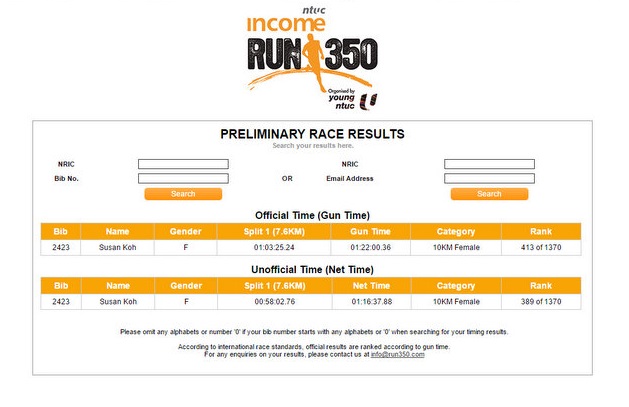Image resolution: width=629 pixels, height=407 pixels.
Task: Click the Preliminary Race Results heading
Action: pos(312,134)
